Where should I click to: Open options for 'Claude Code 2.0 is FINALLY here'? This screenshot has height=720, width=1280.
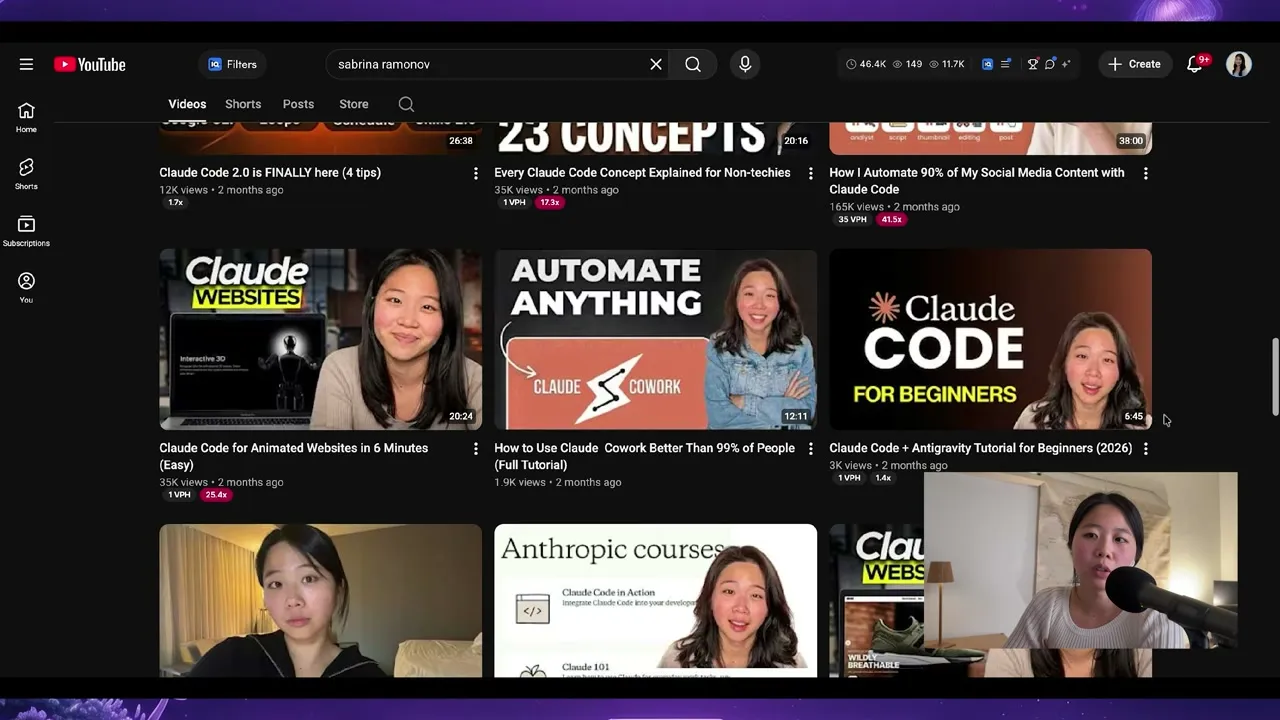476,173
